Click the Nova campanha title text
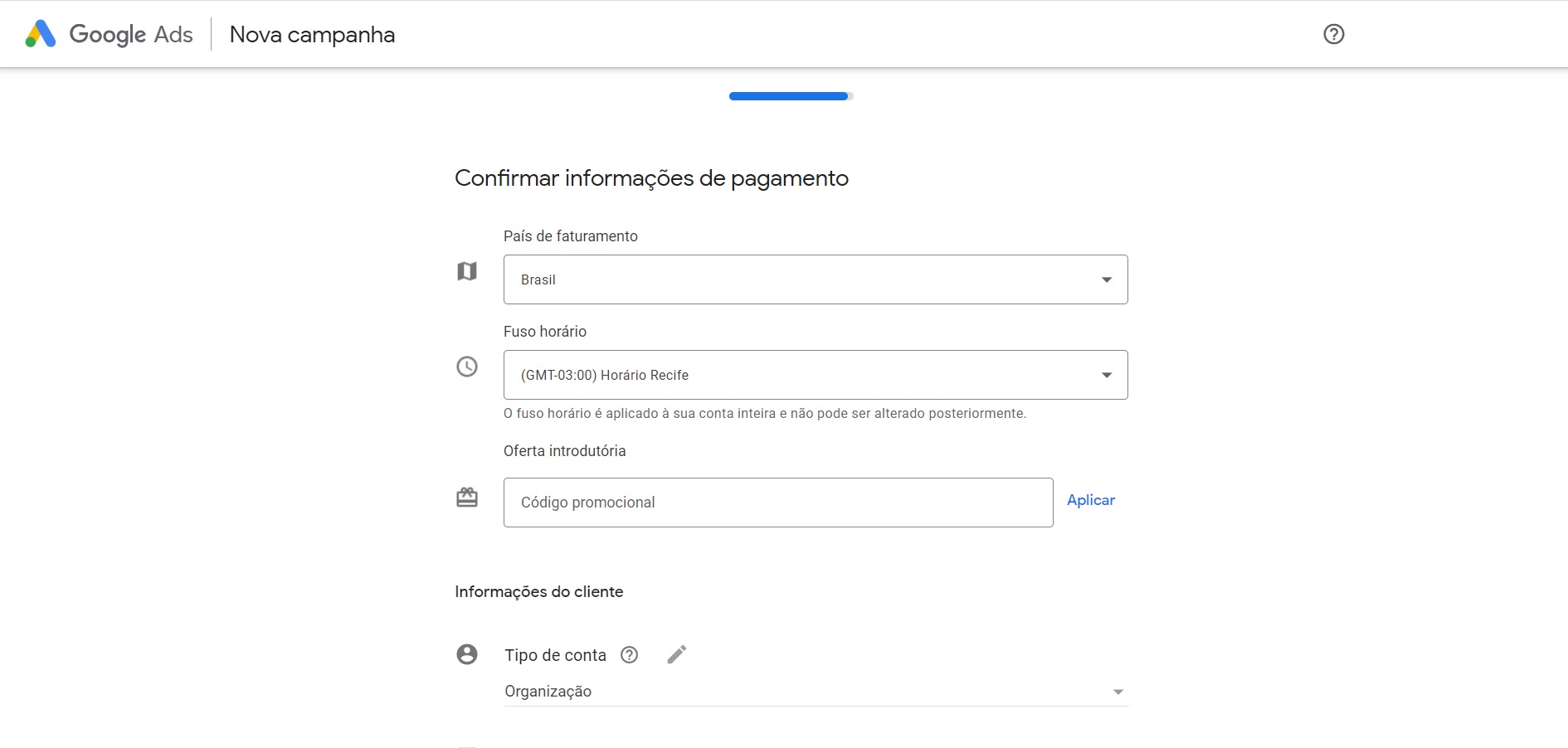1568x748 pixels. pyautogui.click(x=312, y=35)
